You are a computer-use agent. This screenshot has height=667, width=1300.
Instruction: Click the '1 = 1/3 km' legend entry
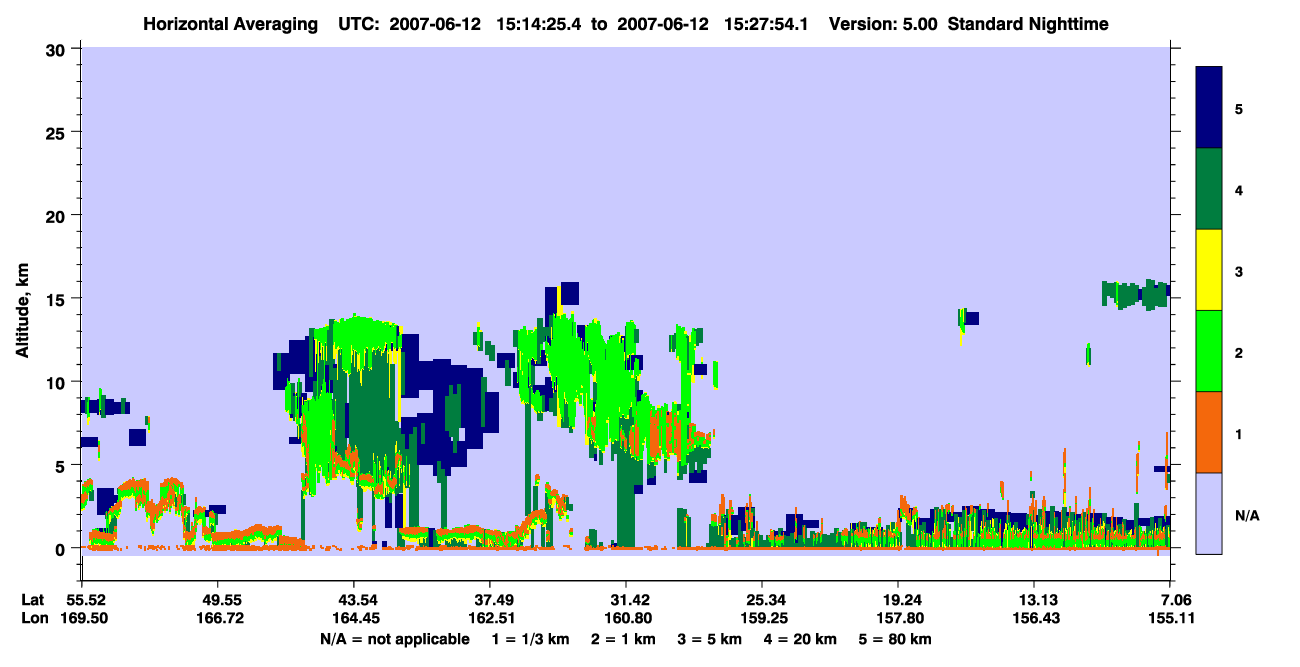[531, 639]
